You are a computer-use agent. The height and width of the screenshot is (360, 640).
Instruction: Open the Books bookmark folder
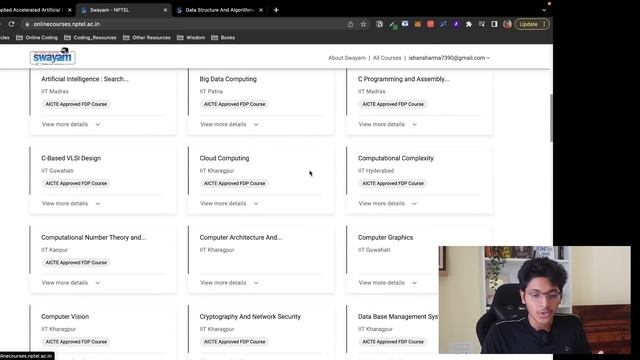(x=223, y=38)
